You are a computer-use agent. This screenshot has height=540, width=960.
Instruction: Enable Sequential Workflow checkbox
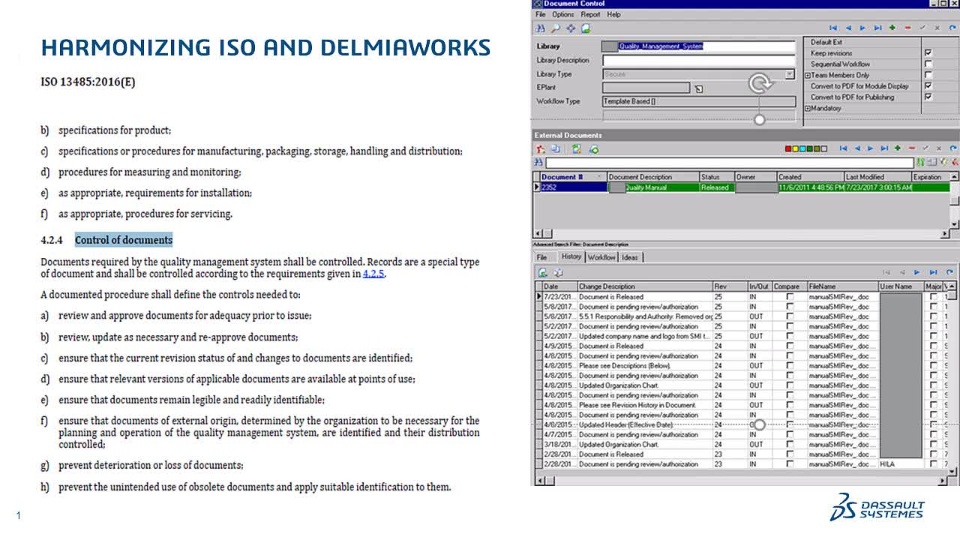[x=928, y=64]
